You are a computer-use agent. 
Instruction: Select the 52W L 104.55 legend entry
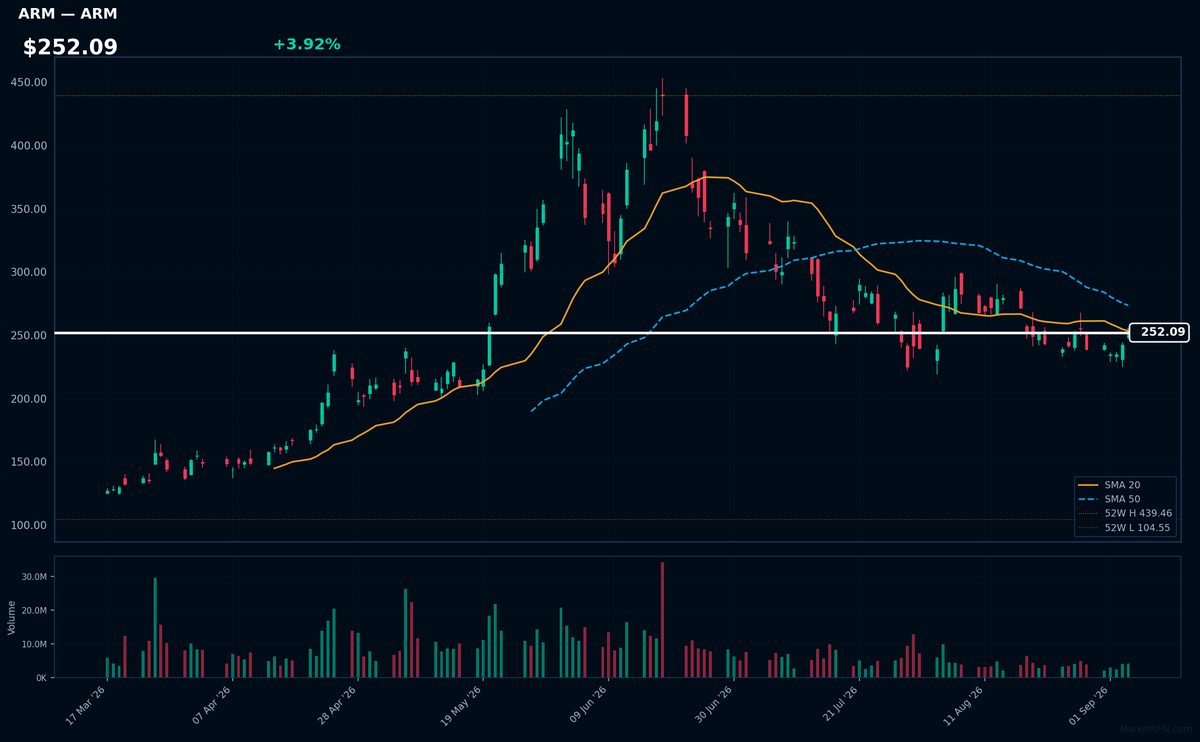(1124, 527)
